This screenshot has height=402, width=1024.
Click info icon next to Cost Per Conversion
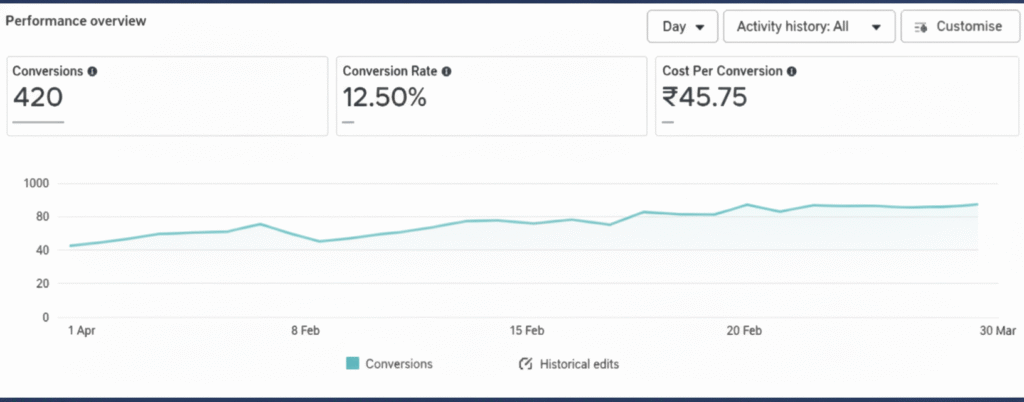pos(792,72)
